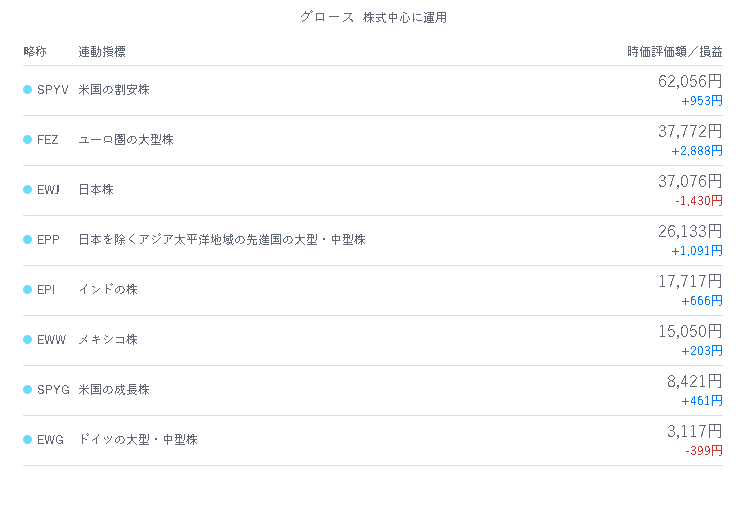Viewport: 738px width, 506px height.
Task: Select the blue dot next to EWJ
Action: [x=27, y=189]
